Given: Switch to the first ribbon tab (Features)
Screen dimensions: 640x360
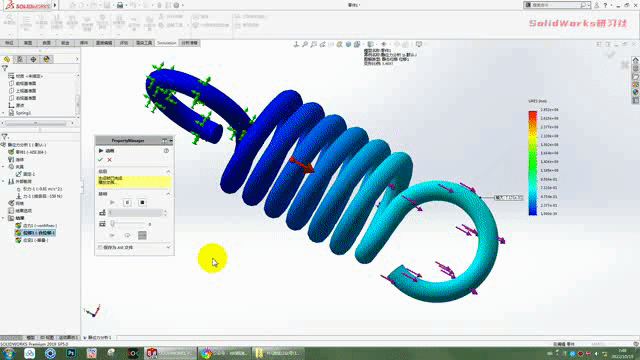Looking at the screenshot, I should 9,43.
